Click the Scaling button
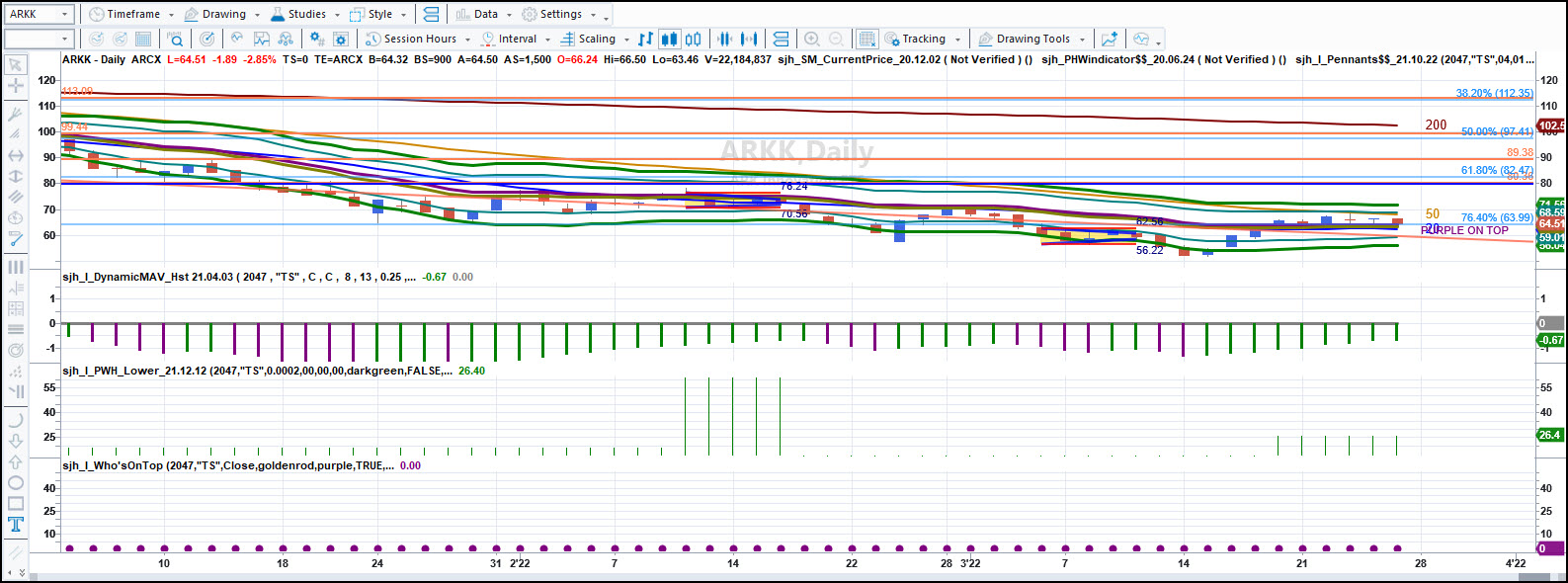The width and height of the screenshot is (1568, 583). click(588, 40)
